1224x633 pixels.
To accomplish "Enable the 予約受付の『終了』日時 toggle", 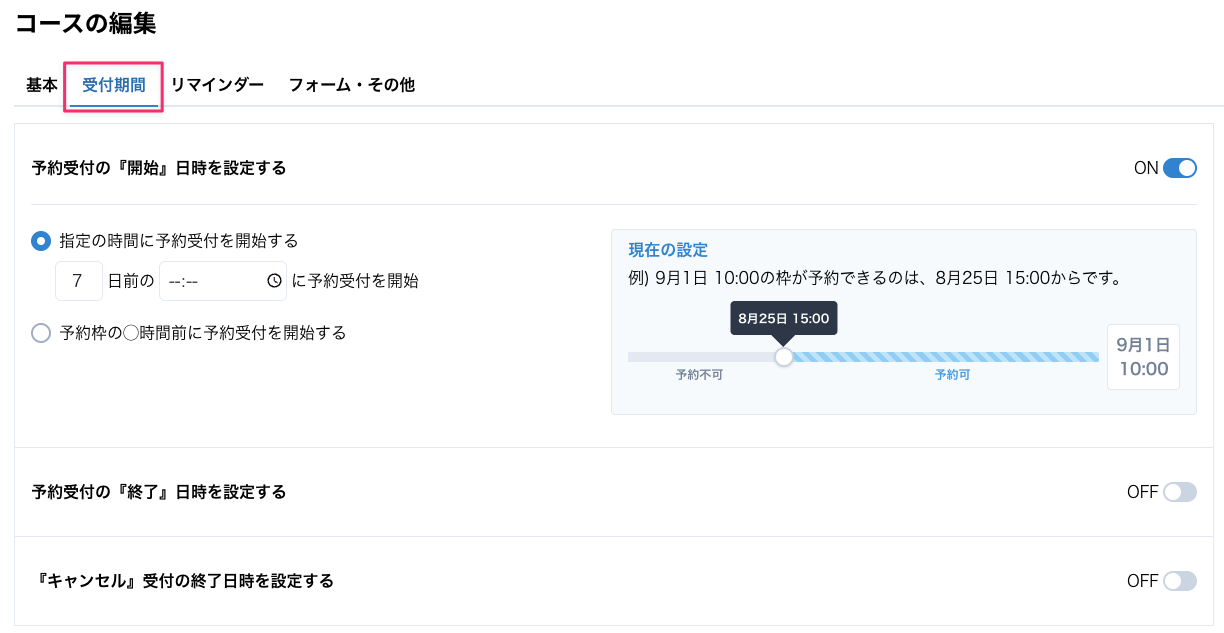I will pyautogui.click(x=1180, y=492).
